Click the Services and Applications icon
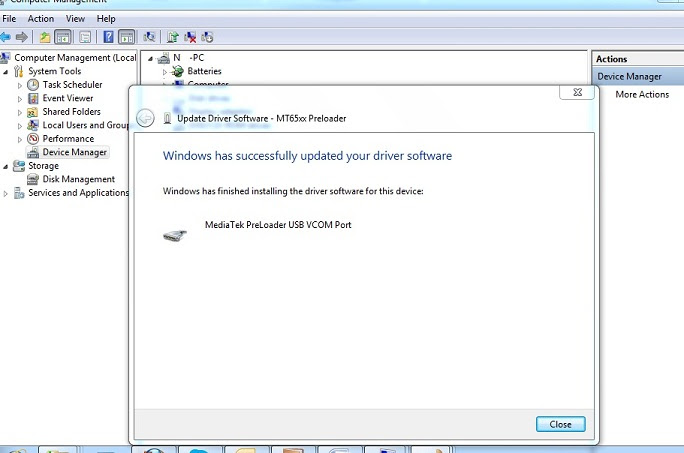 pyautogui.click(x=19, y=193)
